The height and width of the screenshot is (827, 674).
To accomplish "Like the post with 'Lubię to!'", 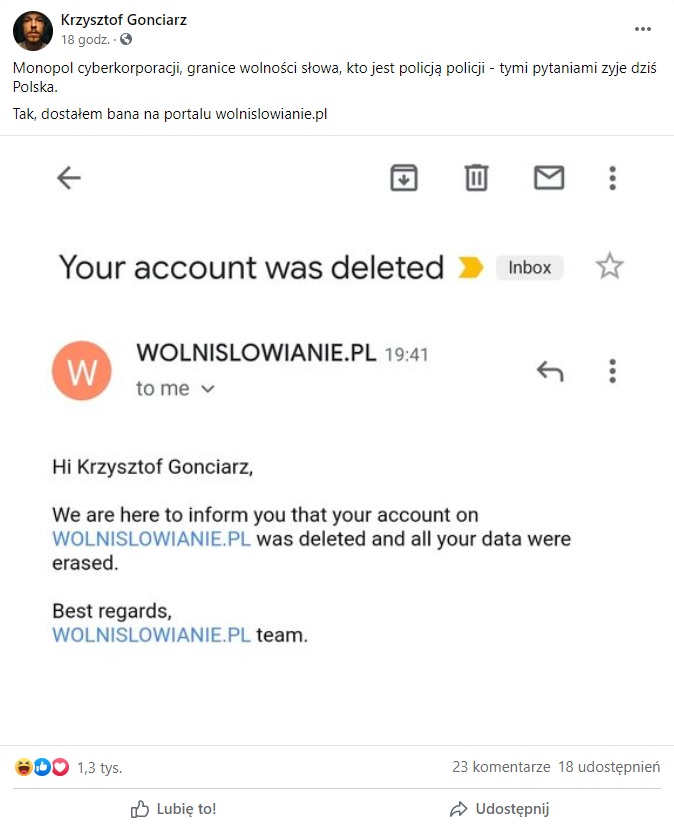I will coord(174,809).
